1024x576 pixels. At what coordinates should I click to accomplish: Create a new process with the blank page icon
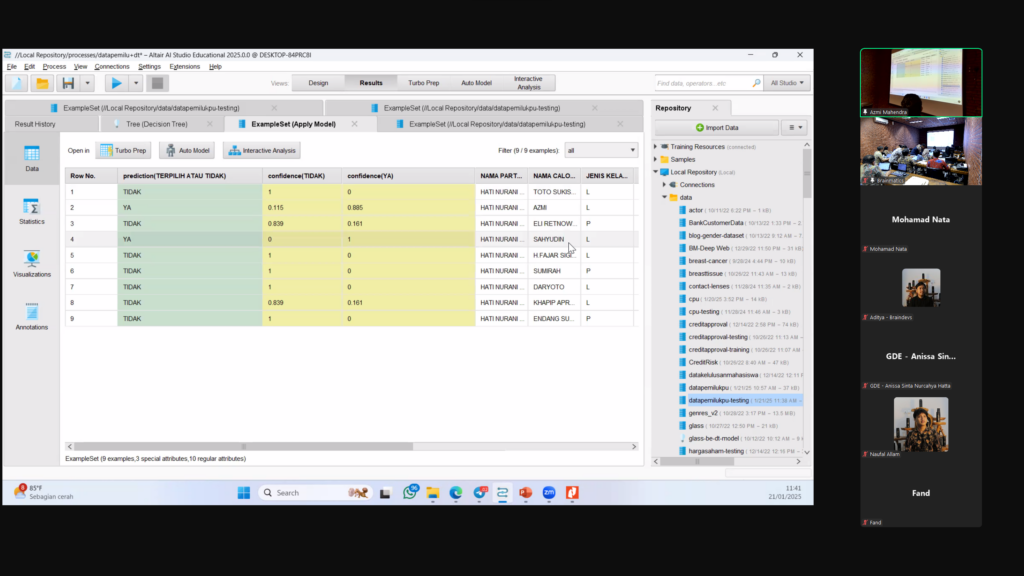pyautogui.click(x=17, y=83)
